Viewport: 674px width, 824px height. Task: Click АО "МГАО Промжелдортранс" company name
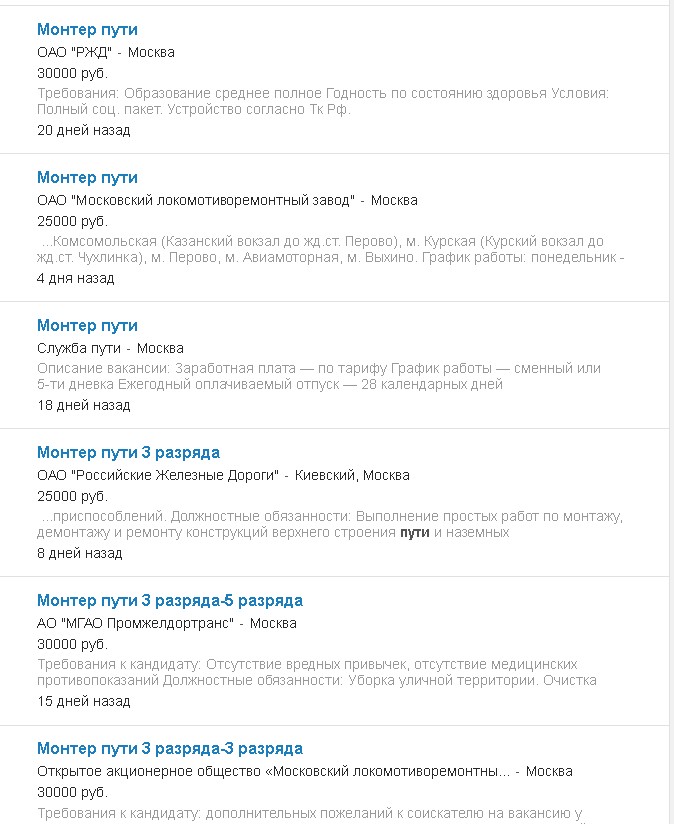click(x=135, y=623)
